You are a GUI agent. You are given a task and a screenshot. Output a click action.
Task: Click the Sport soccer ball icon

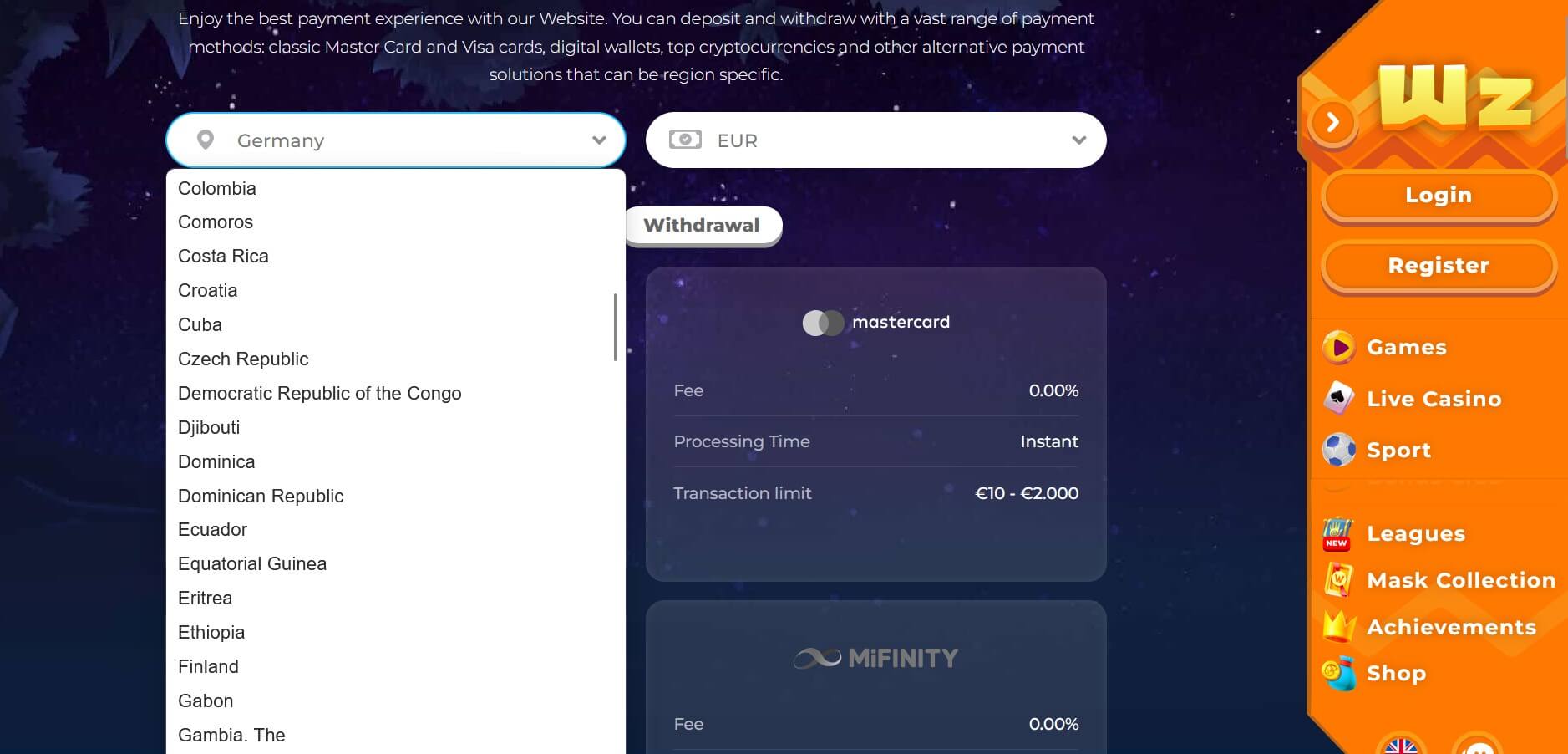[x=1338, y=450]
